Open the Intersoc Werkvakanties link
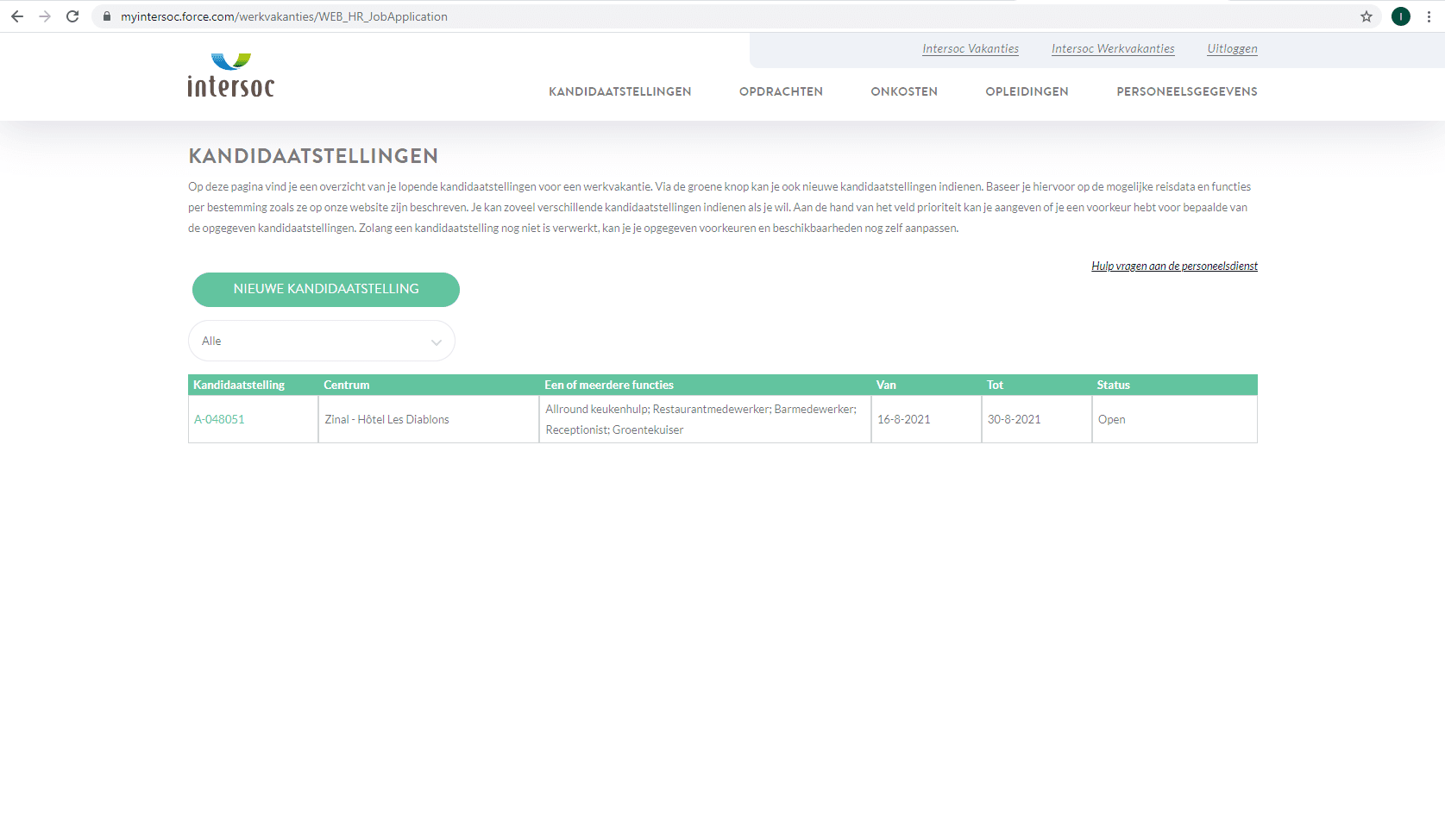The image size is (1445, 840). tap(1113, 49)
